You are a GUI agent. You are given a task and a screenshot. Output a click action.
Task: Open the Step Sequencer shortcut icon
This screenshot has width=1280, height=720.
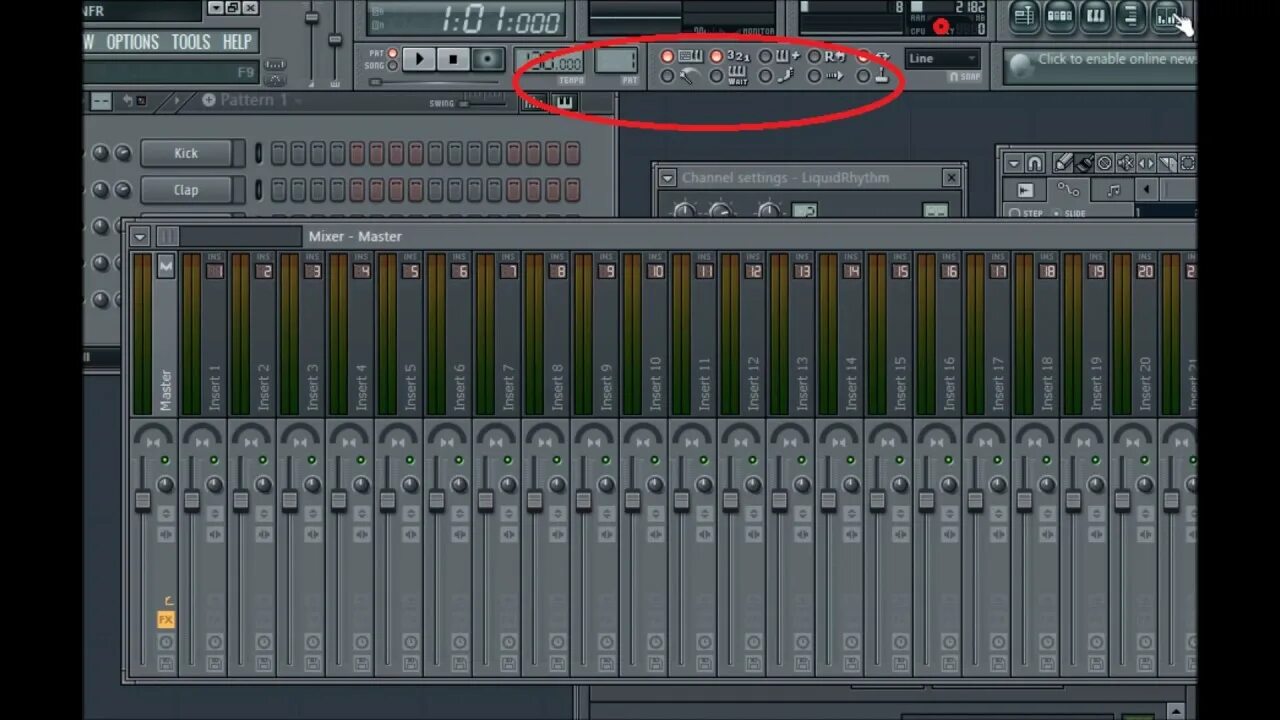click(1059, 15)
